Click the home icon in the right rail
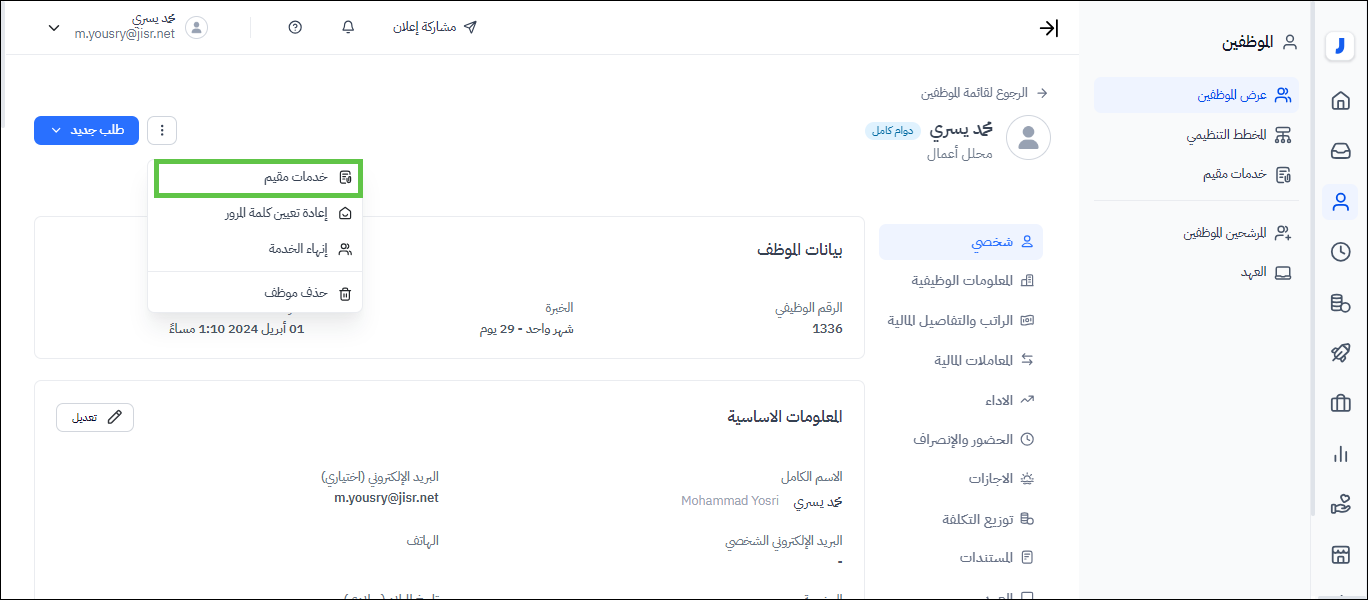This screenshot has height=600, width=1368. click(x=1340, y=100)
